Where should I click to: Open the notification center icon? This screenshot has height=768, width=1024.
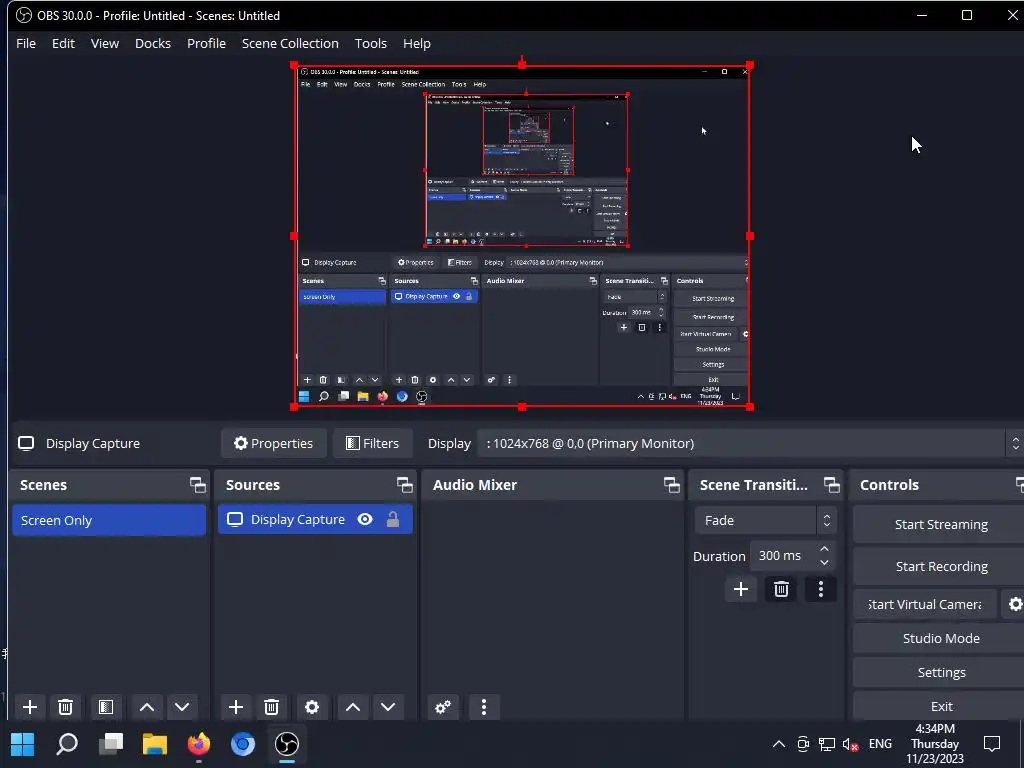(991, 744)
